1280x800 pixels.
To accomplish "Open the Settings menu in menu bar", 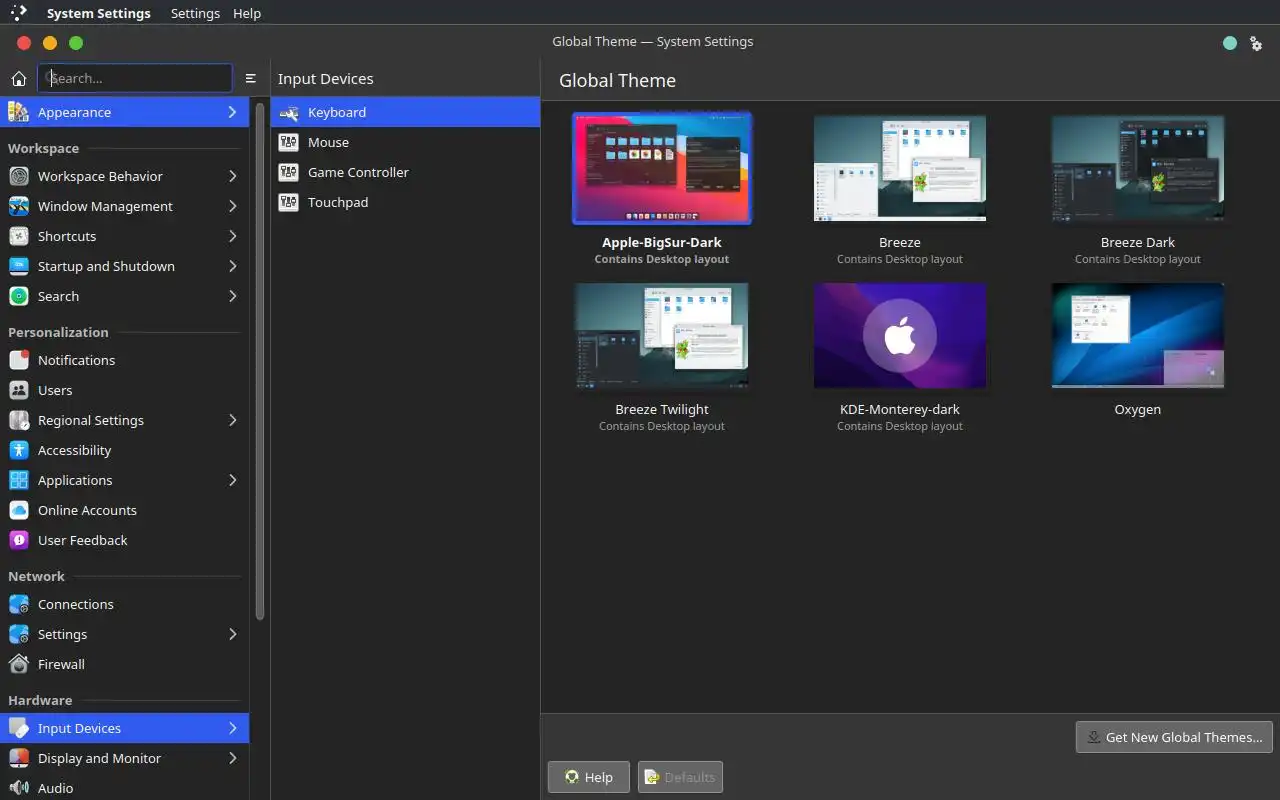I will click(195, 13).
